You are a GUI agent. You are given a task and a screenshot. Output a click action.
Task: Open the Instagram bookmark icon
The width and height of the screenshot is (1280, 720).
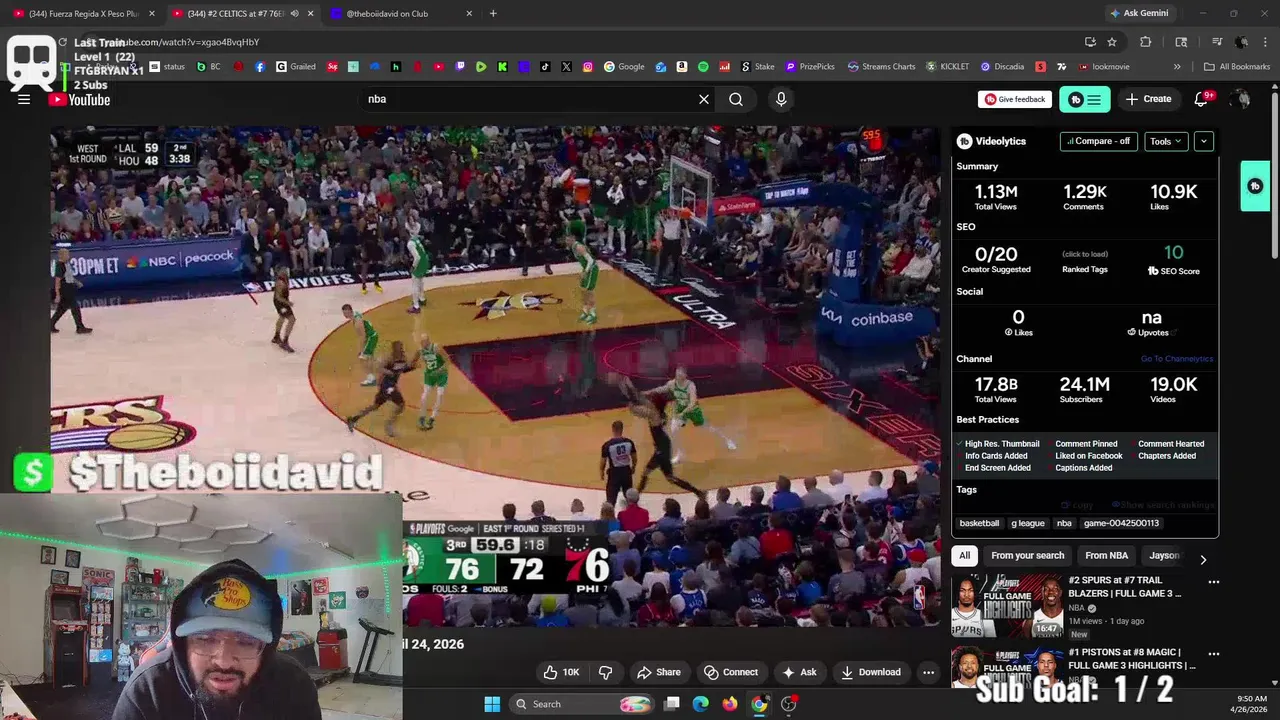tap(588, 67)
